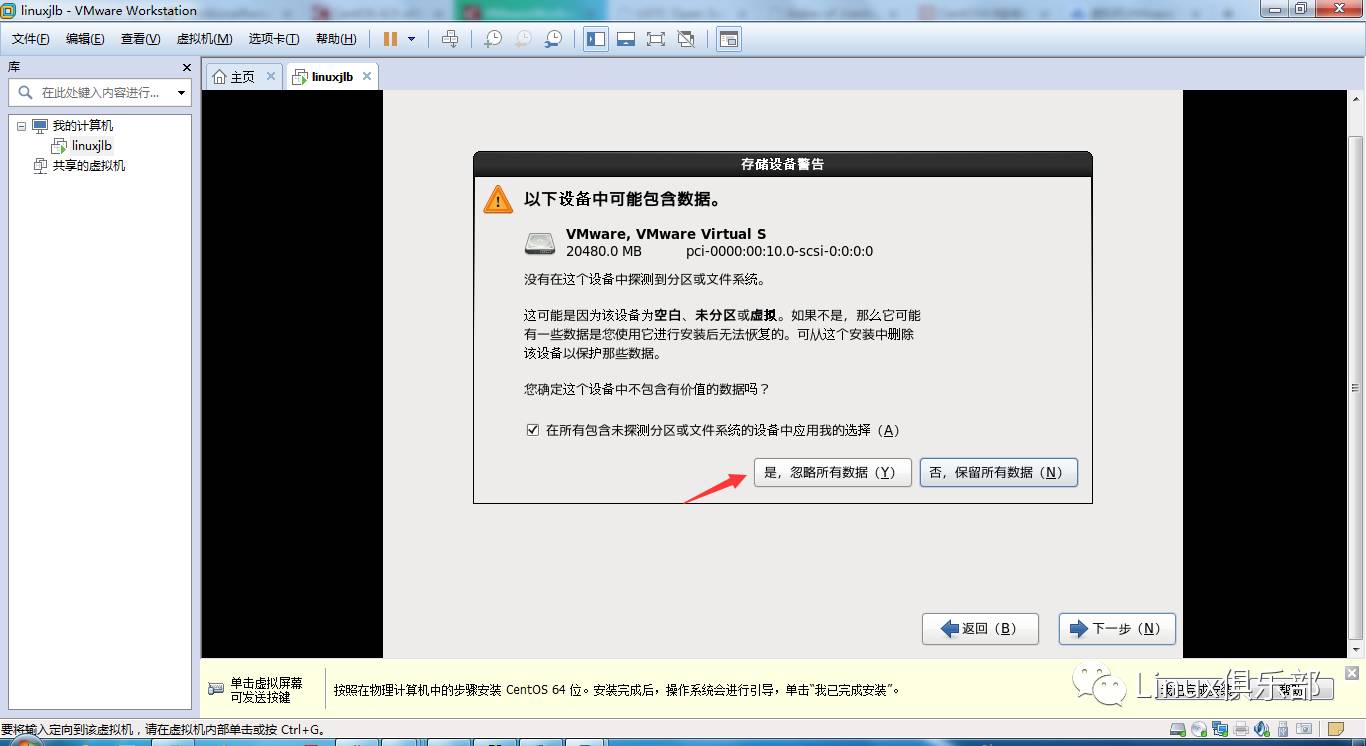Click the camera device status bar icon
The width and height of the screenshot is (1366, 746).
pos(1304,729)
